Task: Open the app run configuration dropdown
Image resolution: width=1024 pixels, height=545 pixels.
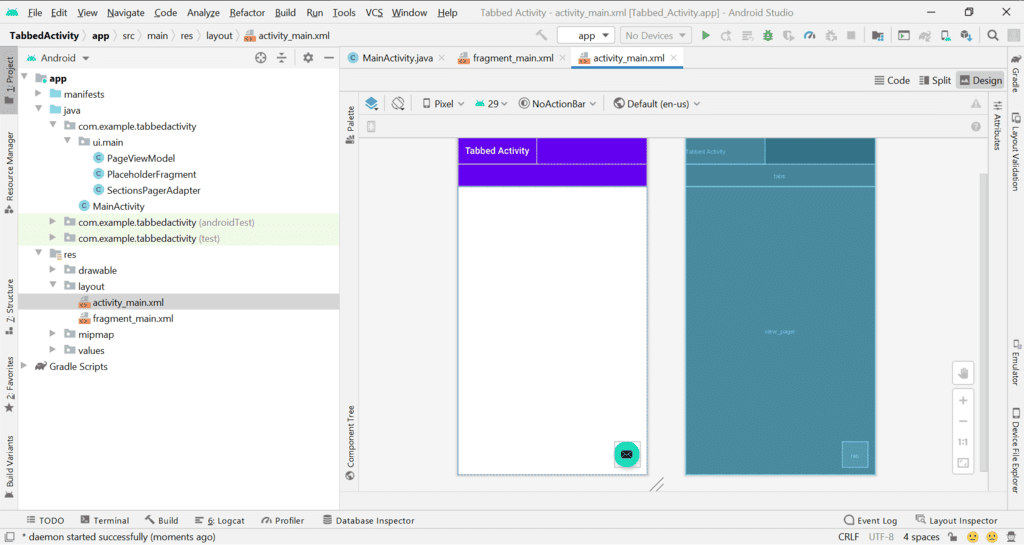Action: point(586,35)
